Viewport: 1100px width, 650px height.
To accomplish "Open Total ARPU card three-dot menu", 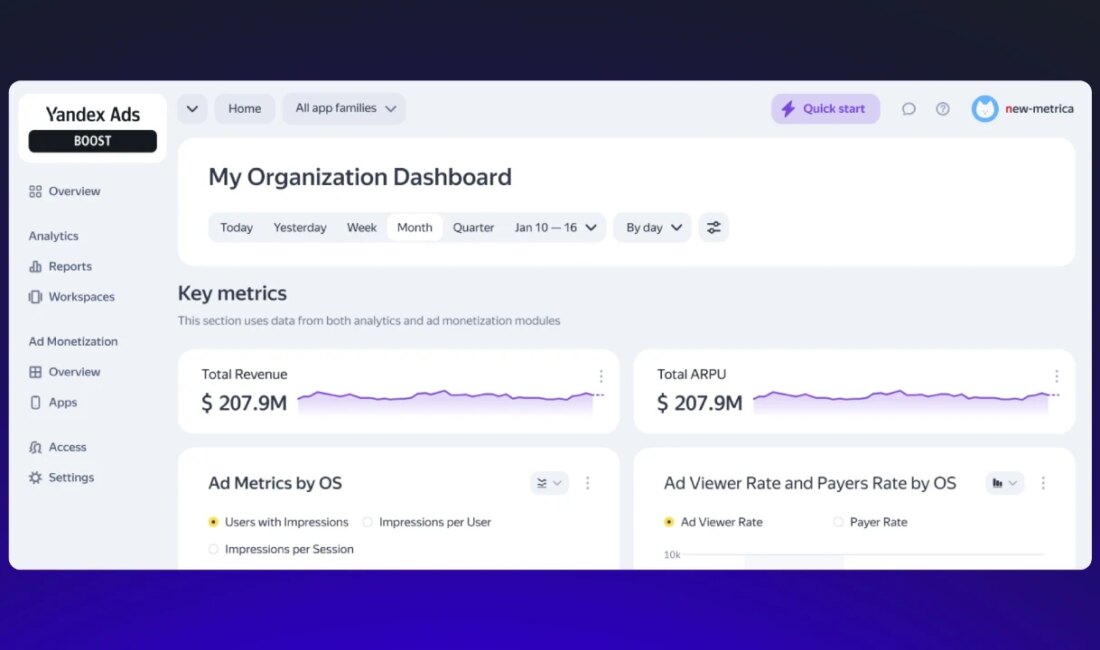I will (1056, 376).
